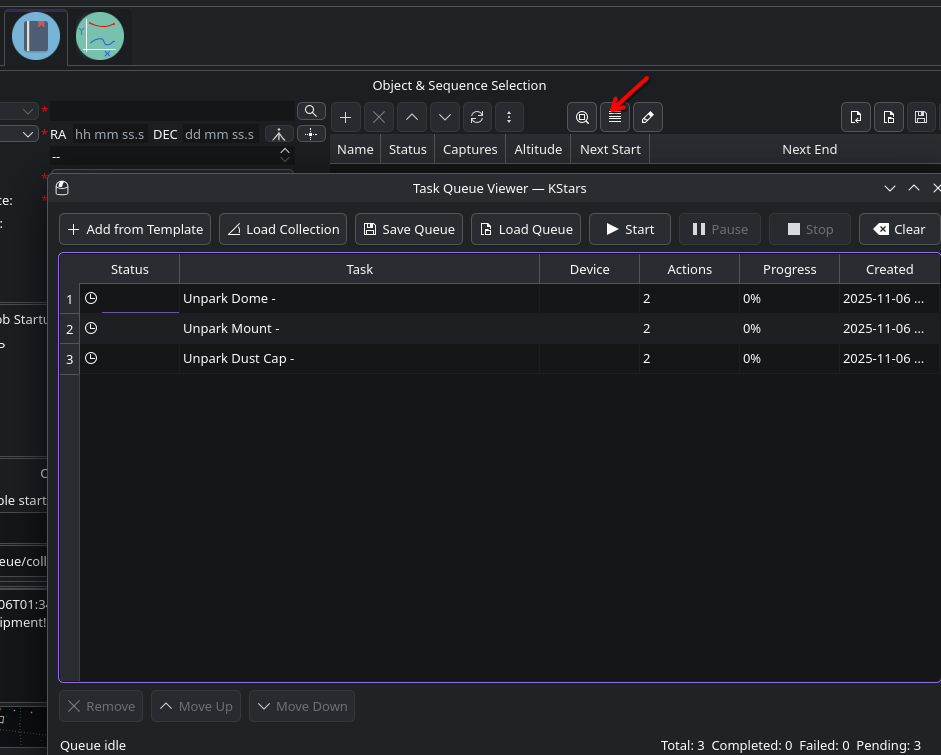Click the magnifier-in-circle toolbar icon

click(582, 117)
